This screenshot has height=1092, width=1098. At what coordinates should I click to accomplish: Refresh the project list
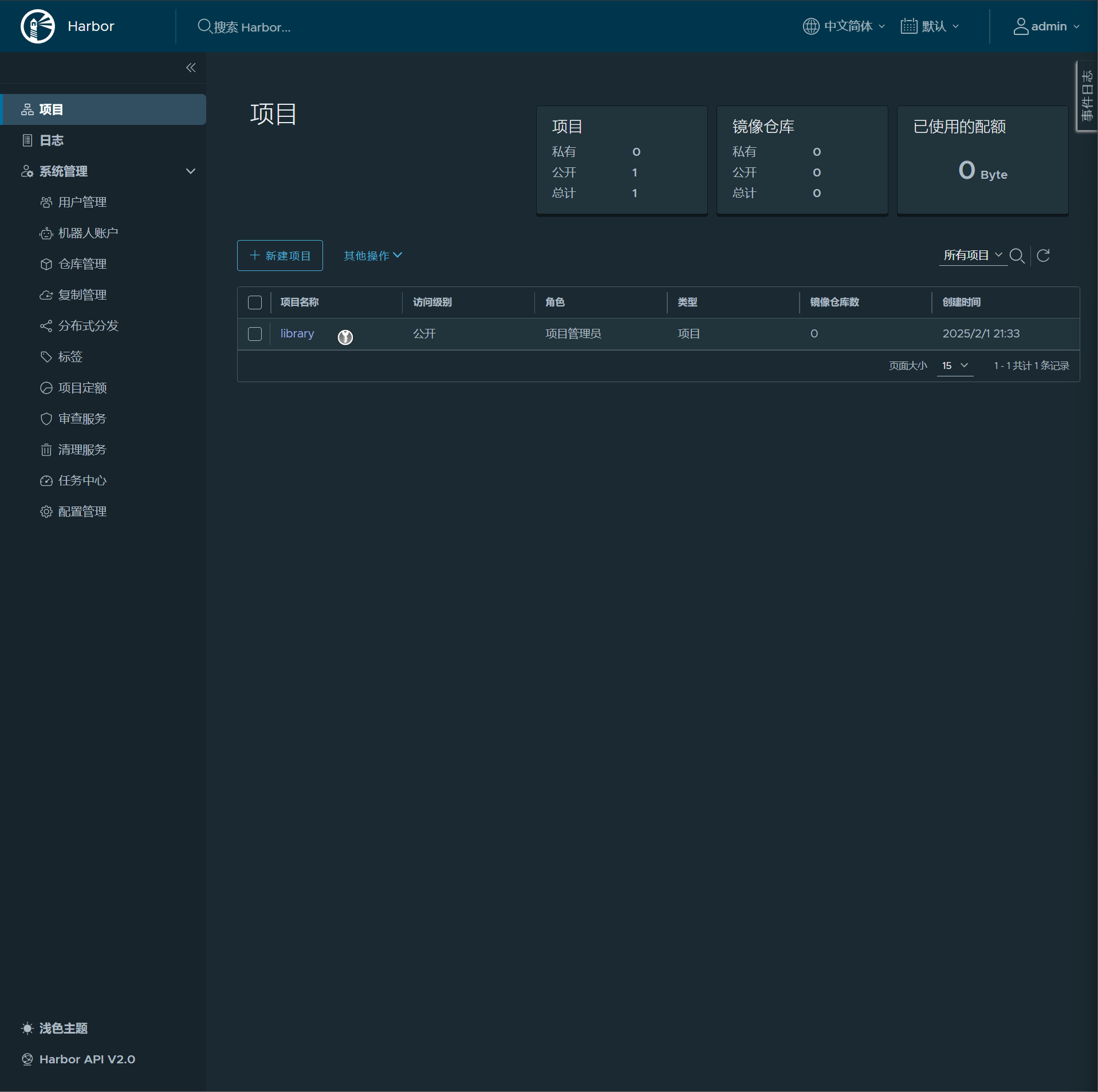click(x=1044, y=256)
